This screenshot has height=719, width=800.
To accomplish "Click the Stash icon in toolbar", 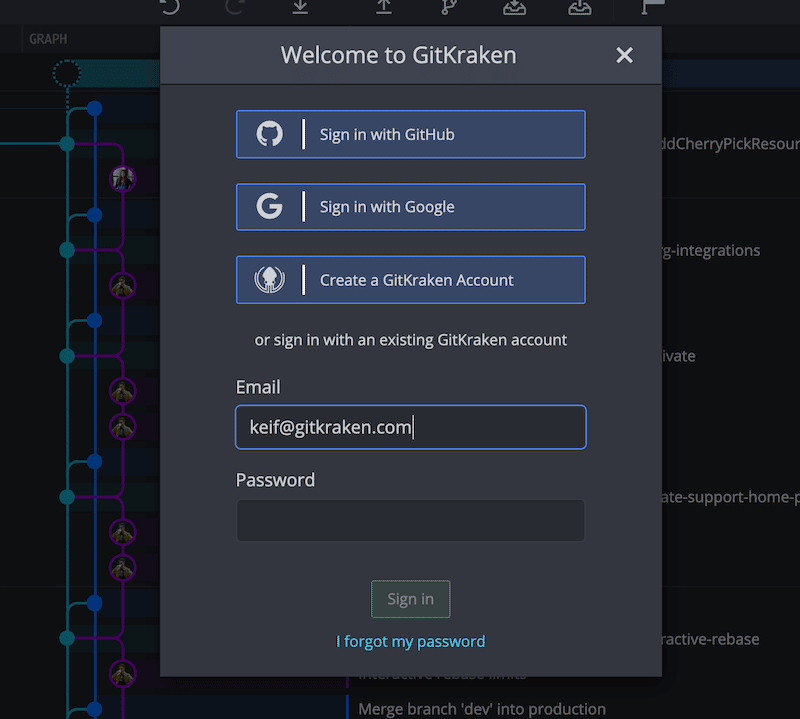I will coord(514,7).
